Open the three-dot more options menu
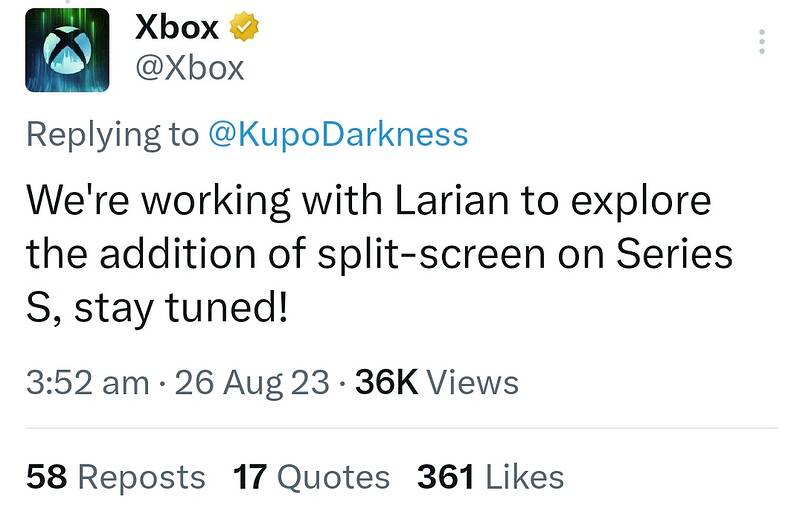This screenshot has height=514, width=800. pos(762,41)
